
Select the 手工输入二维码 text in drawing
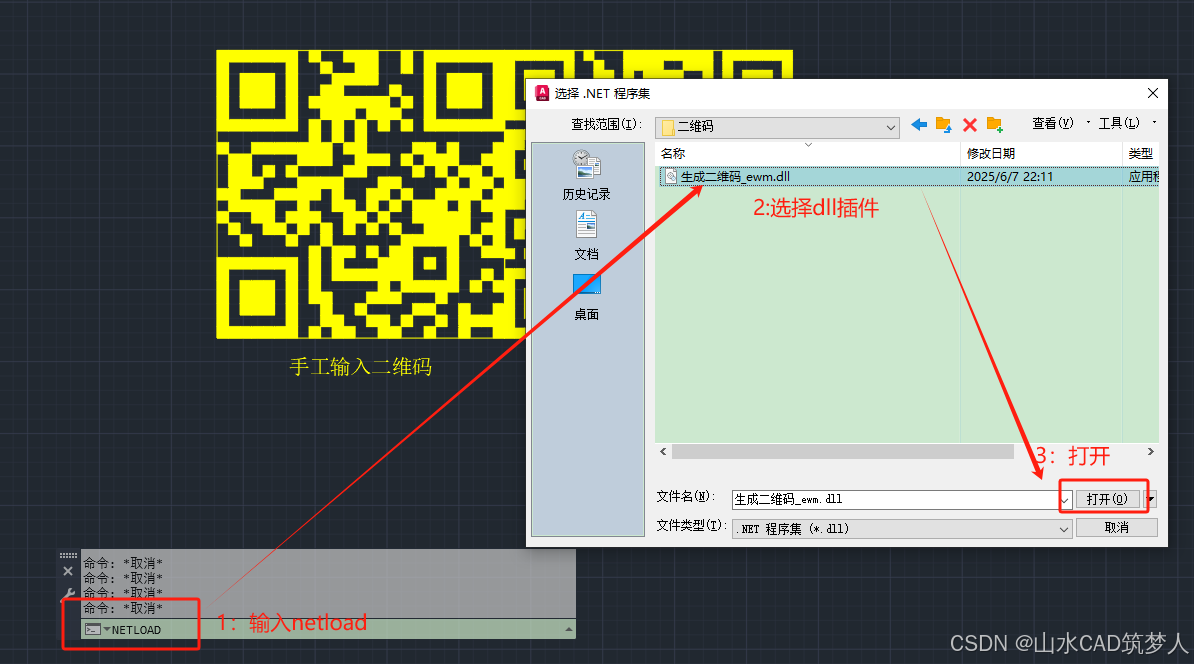[361, 367]
